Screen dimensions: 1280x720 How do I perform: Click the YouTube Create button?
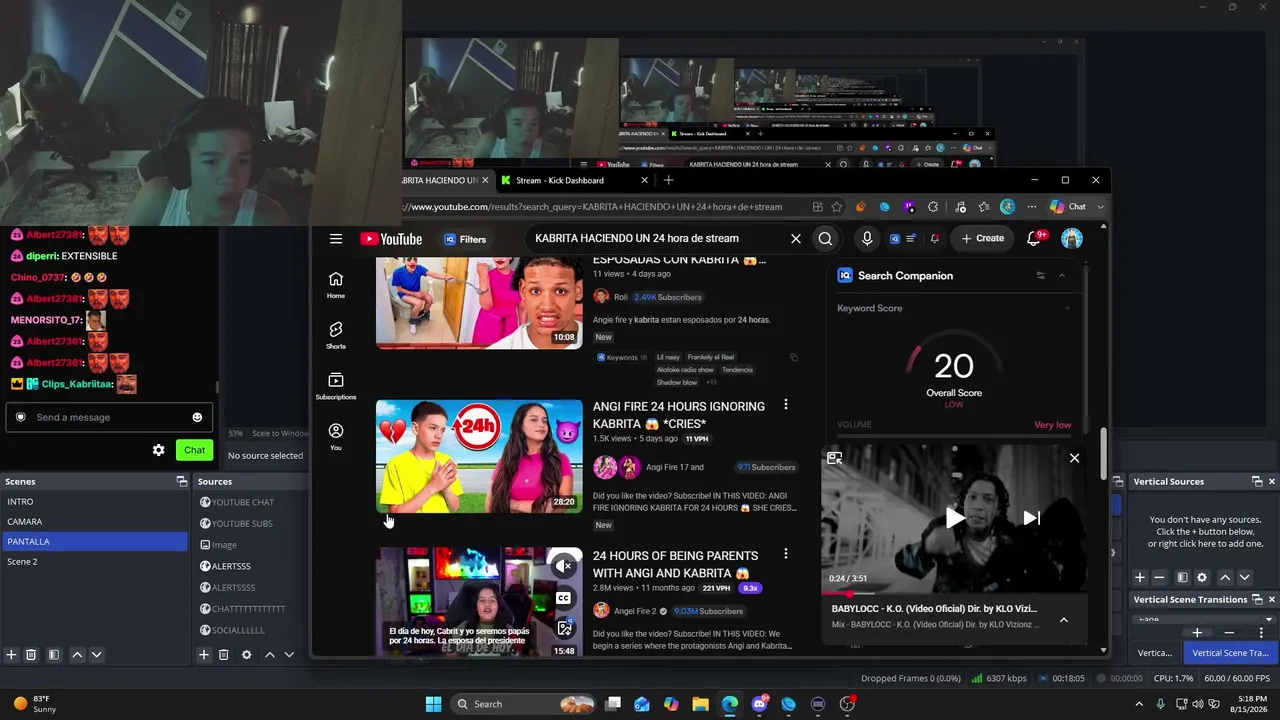(x=982, y=239)
